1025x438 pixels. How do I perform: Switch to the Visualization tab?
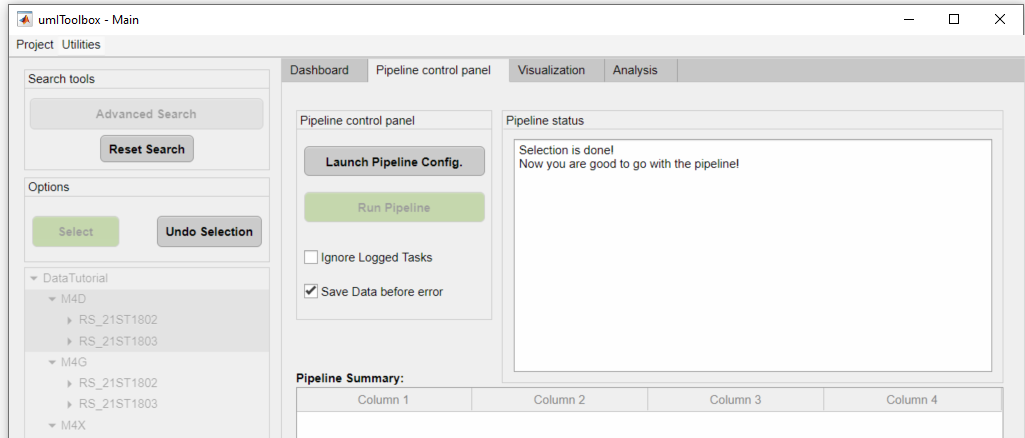click(x=551, y=70)
